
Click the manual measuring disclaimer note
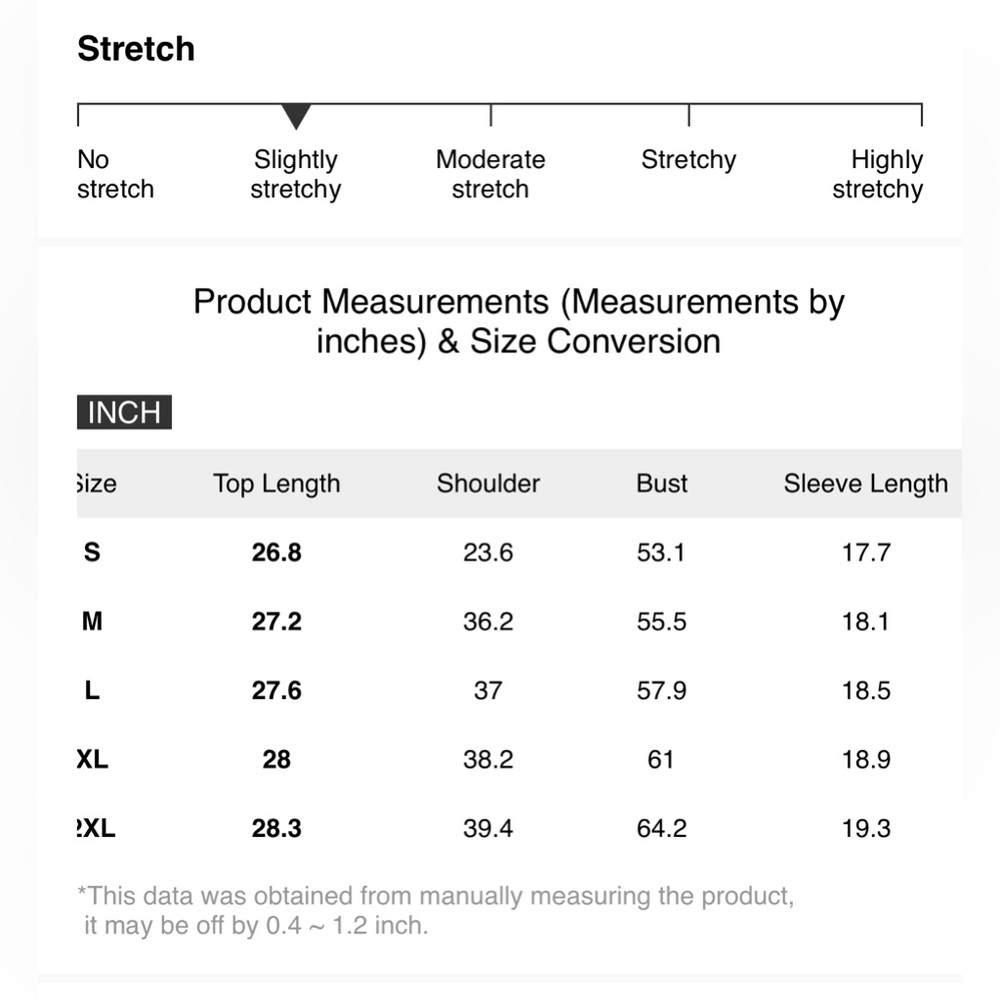436,910
